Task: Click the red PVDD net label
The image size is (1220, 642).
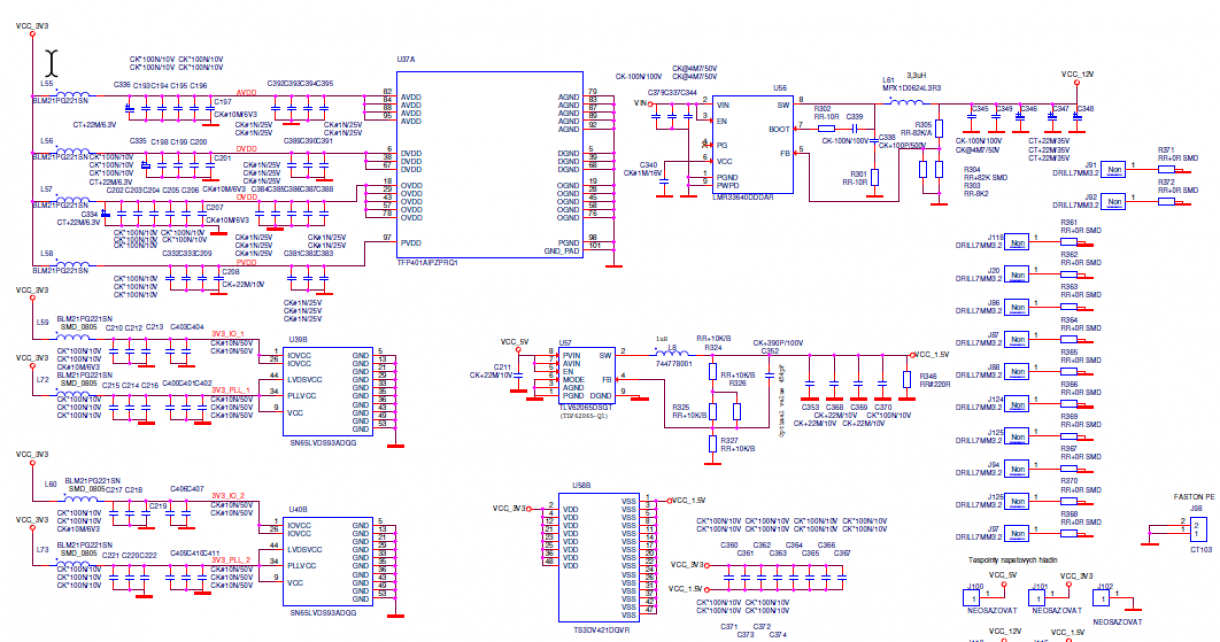Action: click(247, 264)
